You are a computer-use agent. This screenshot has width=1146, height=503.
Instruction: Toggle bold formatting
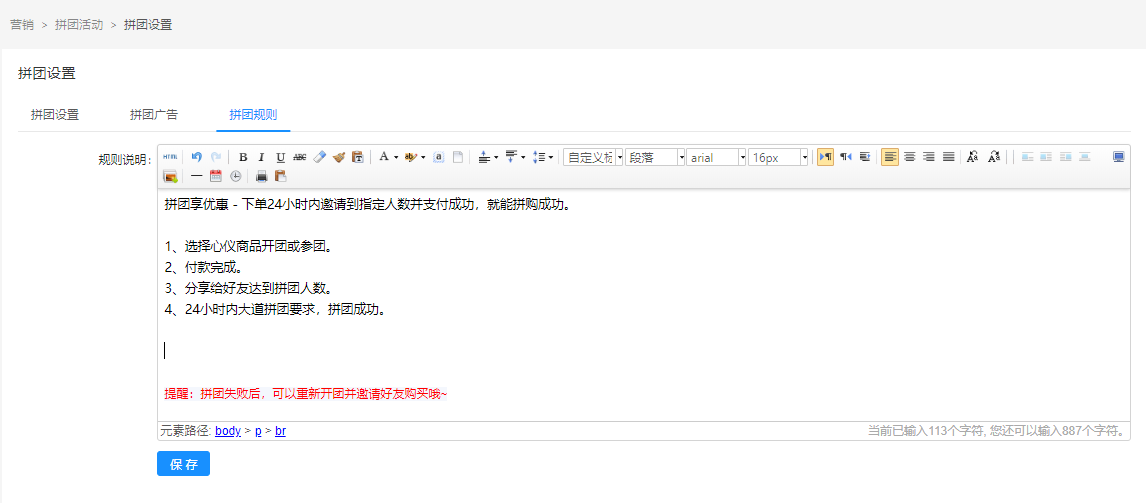pos(243,157)
